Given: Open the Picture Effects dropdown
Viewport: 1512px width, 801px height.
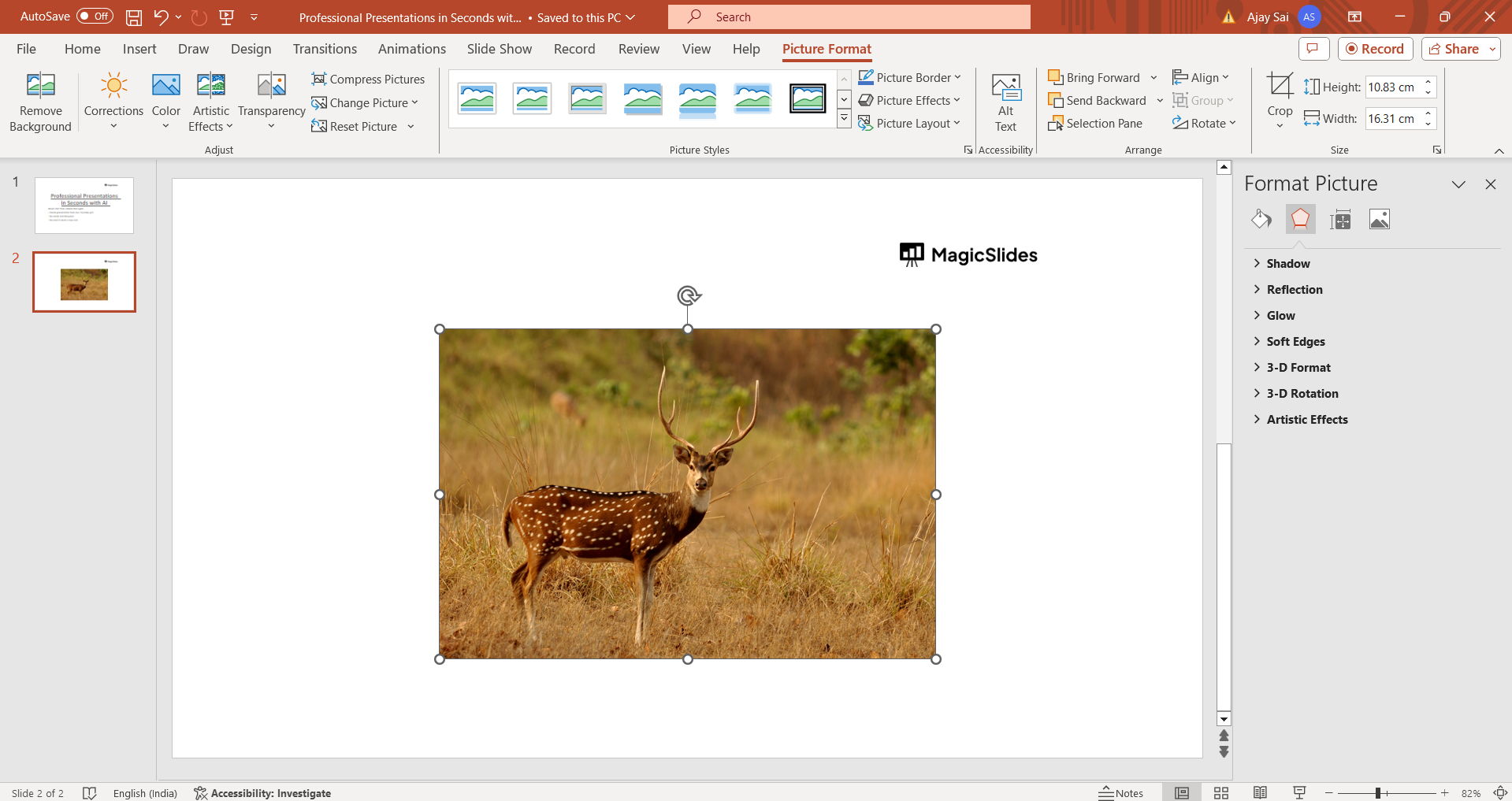Looking at the screenshot, I should (909, 101).
